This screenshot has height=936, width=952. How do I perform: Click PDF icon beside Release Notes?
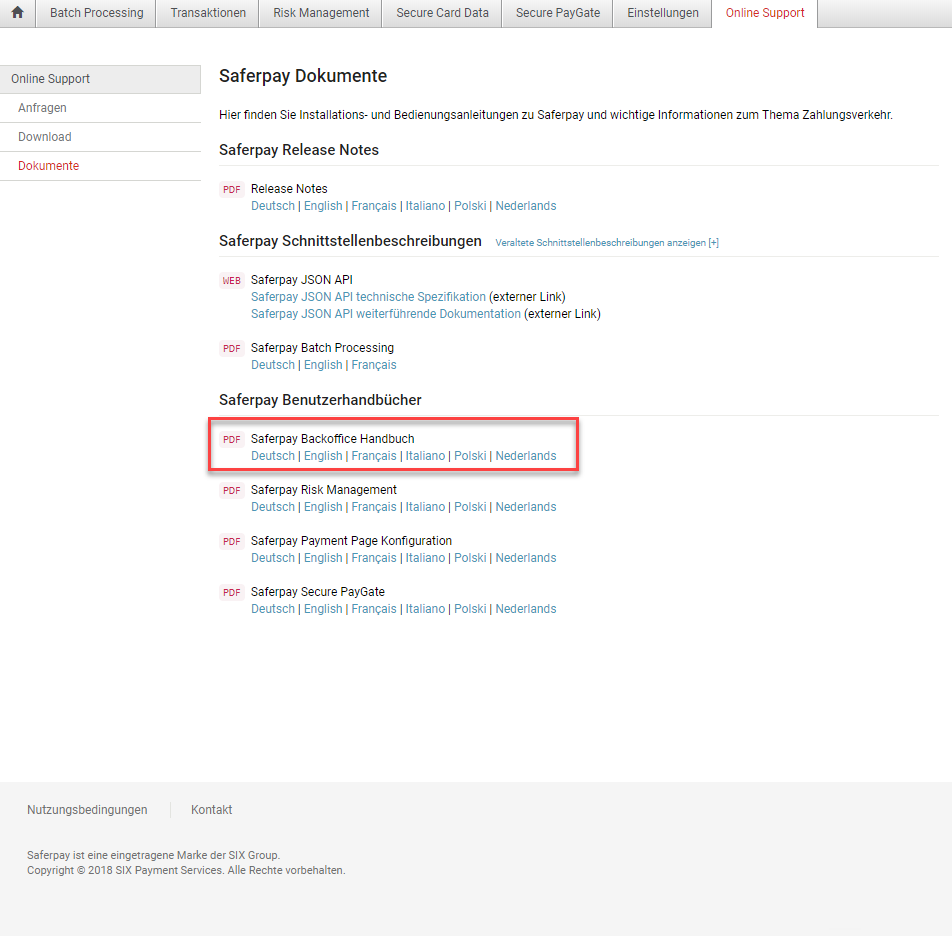point(232,189)
